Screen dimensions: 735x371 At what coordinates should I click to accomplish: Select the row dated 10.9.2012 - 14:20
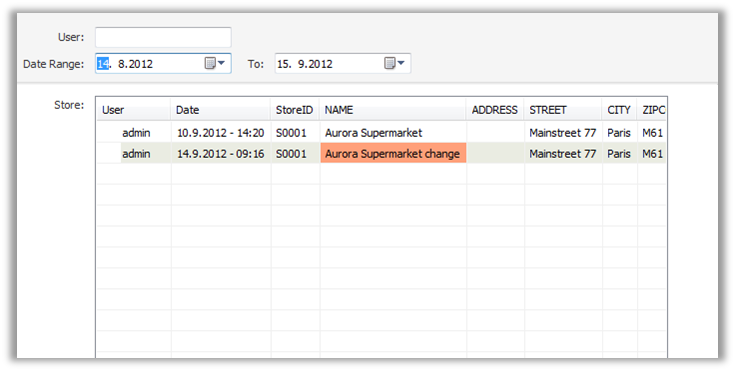pos(382,133)
